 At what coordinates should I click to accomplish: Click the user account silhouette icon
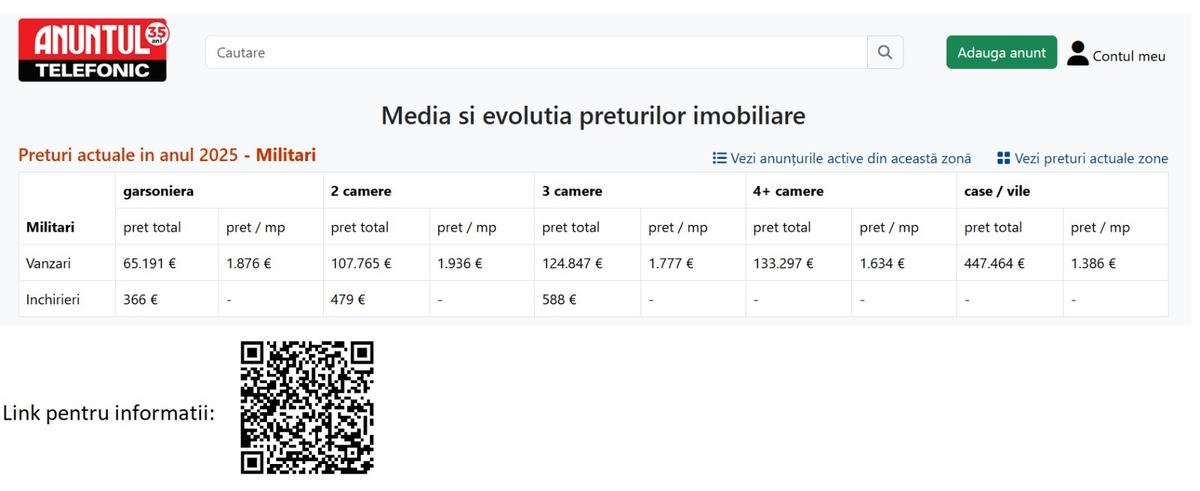(1077, 53)
